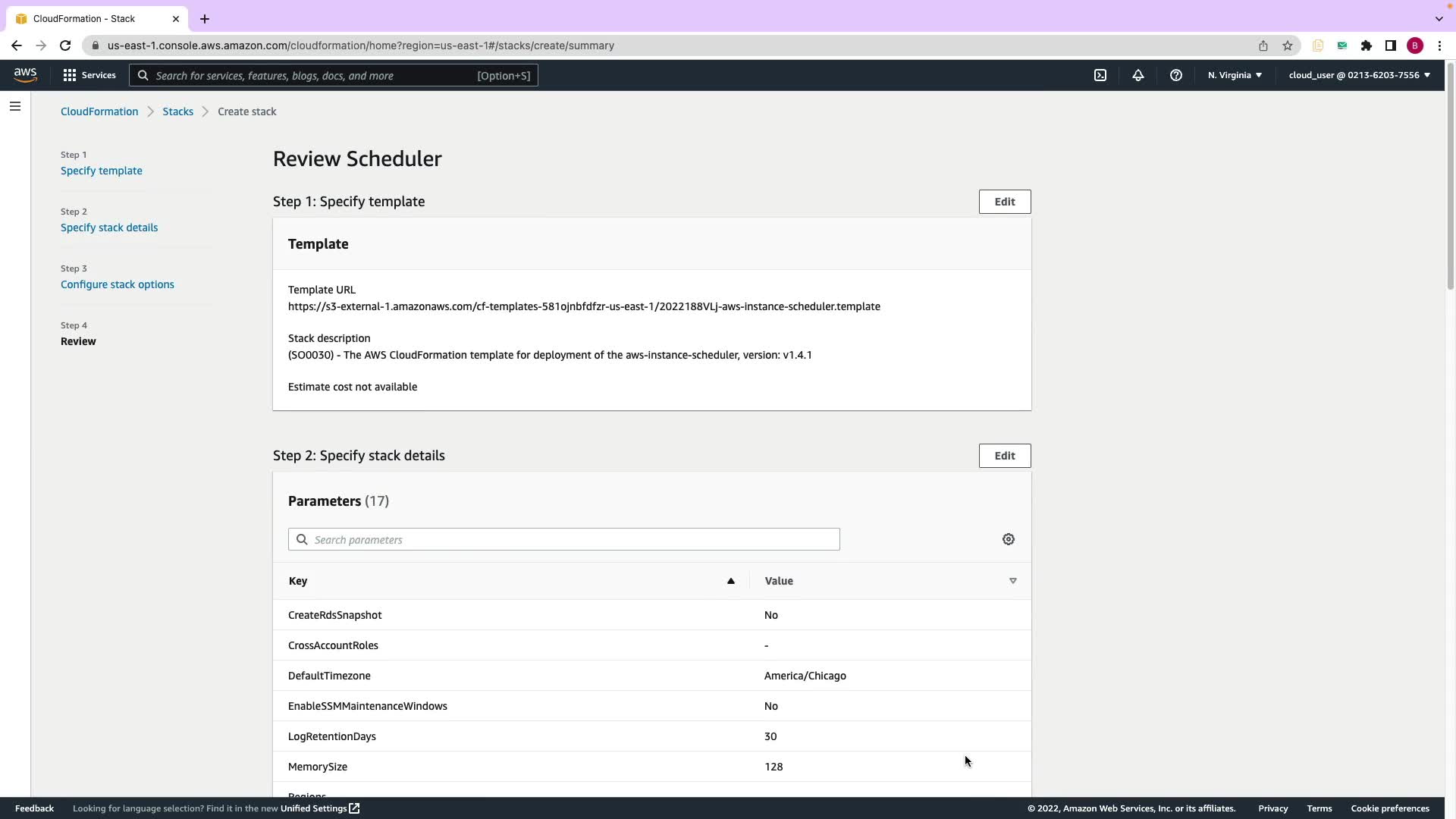The image size is (1456, 819).
Task: Bookmark this page with the star icon
Action: [1288, 45]
